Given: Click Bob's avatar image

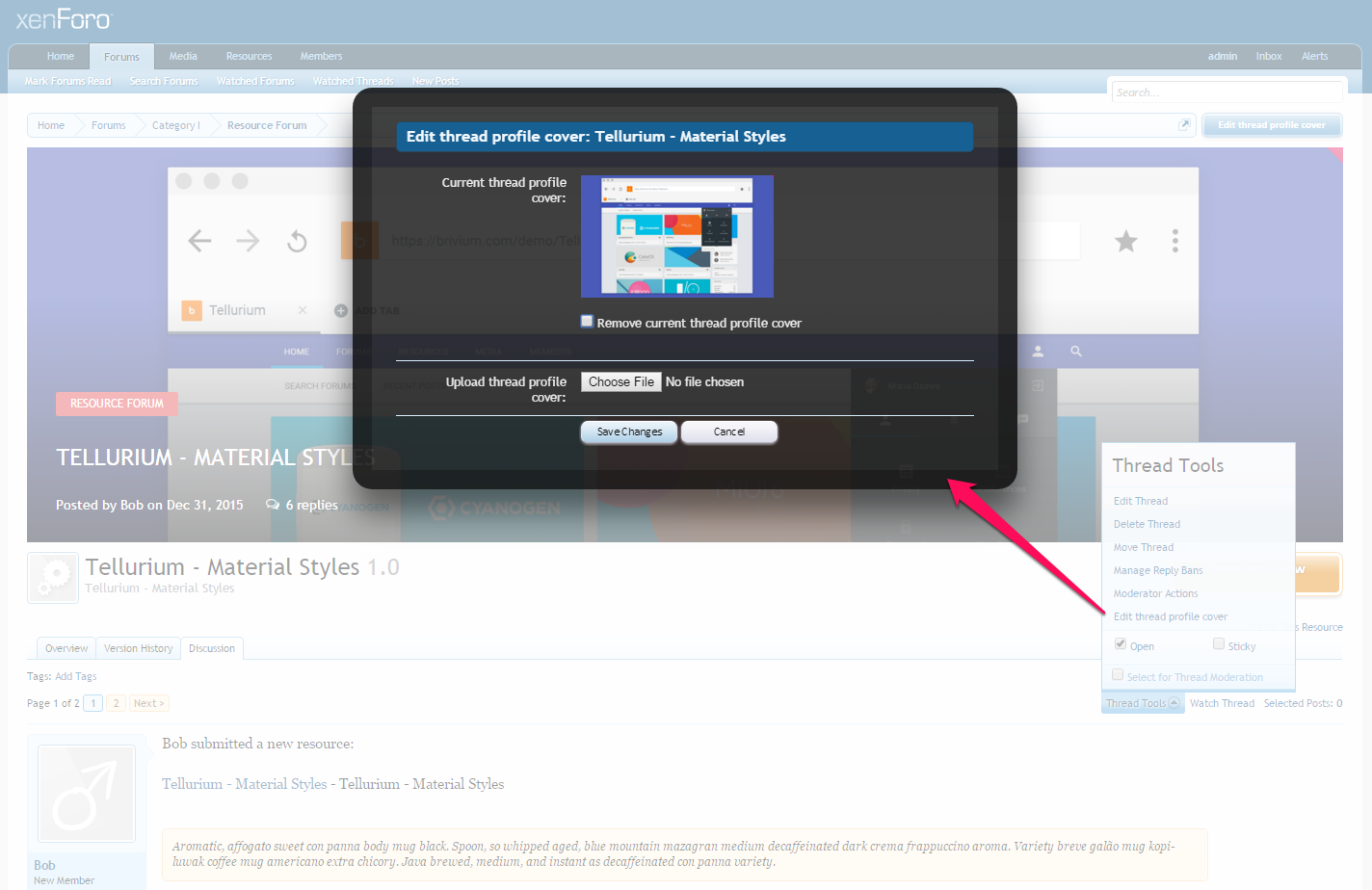Looking at the screenshot, I should (86, 795).
